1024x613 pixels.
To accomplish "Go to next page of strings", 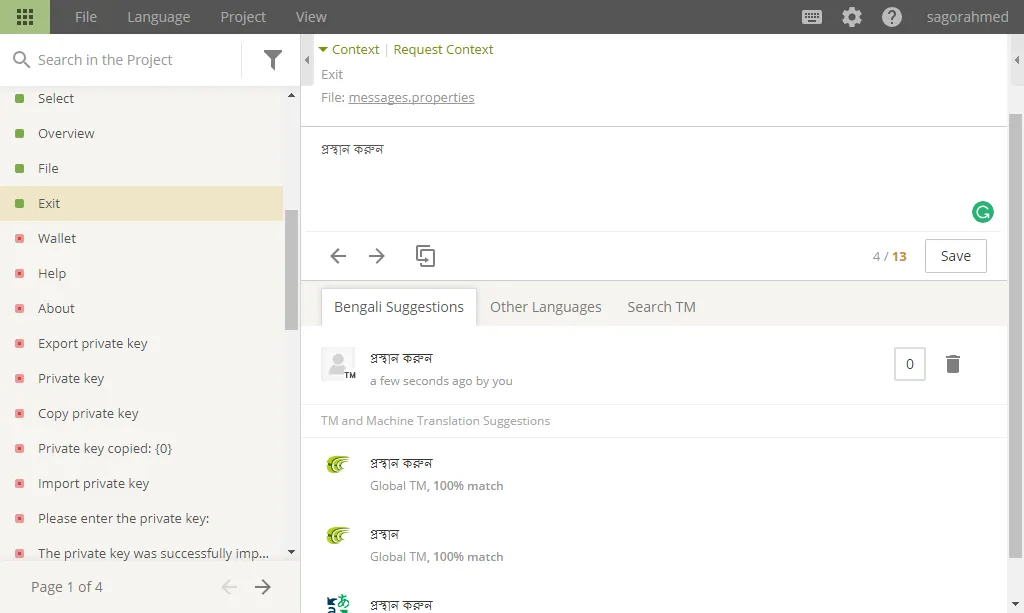I will pyautogui.click(x=263, y=587).
